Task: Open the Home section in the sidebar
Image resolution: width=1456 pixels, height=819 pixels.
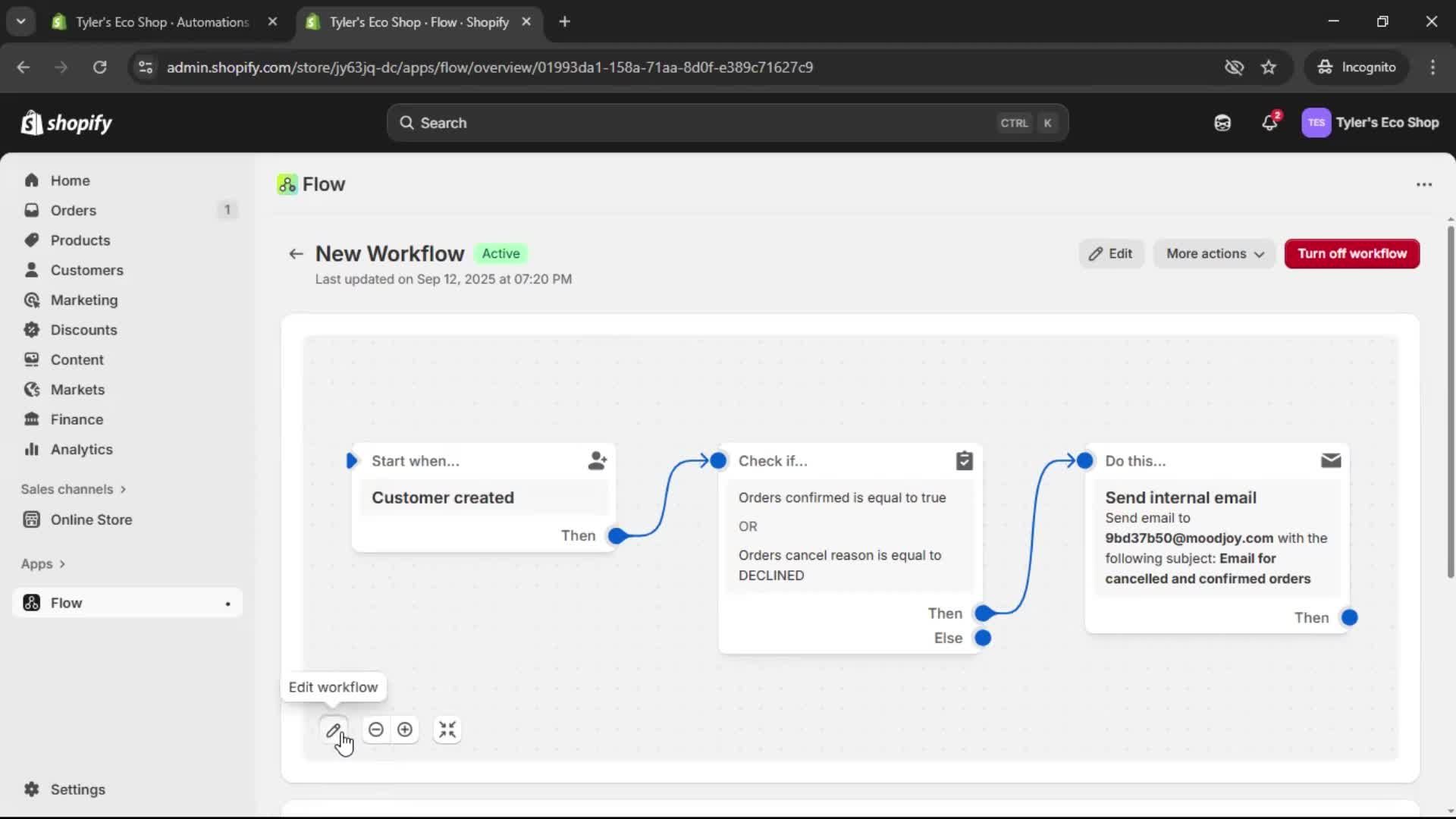Action: tap(68, 180)
